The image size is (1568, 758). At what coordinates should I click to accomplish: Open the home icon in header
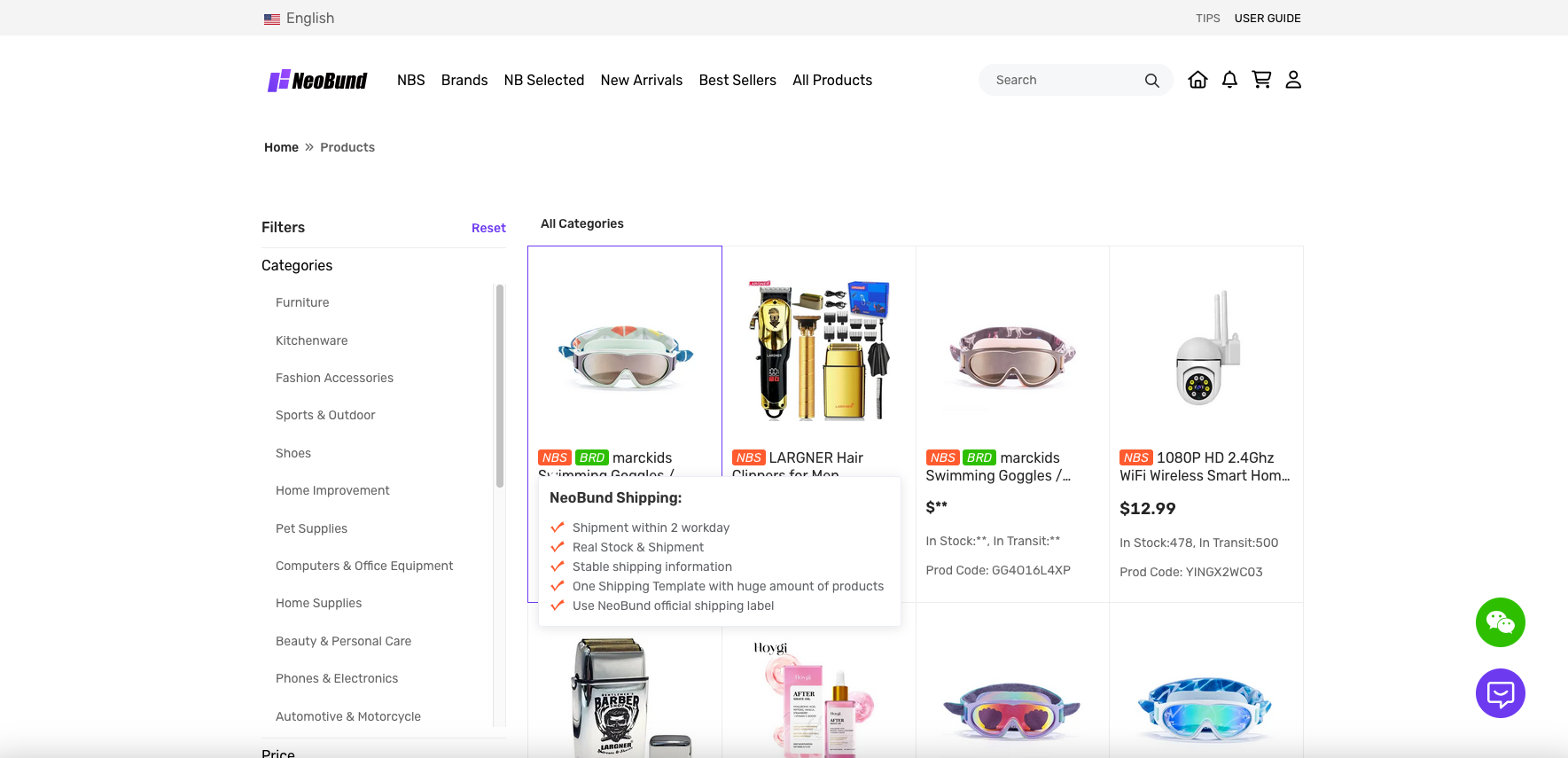[x=1197, y=80]
